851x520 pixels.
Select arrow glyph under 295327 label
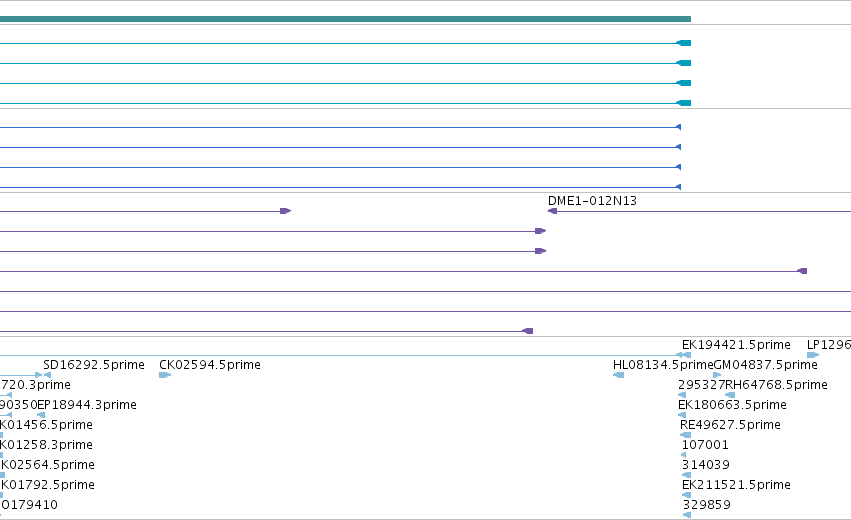pos(682,395)
